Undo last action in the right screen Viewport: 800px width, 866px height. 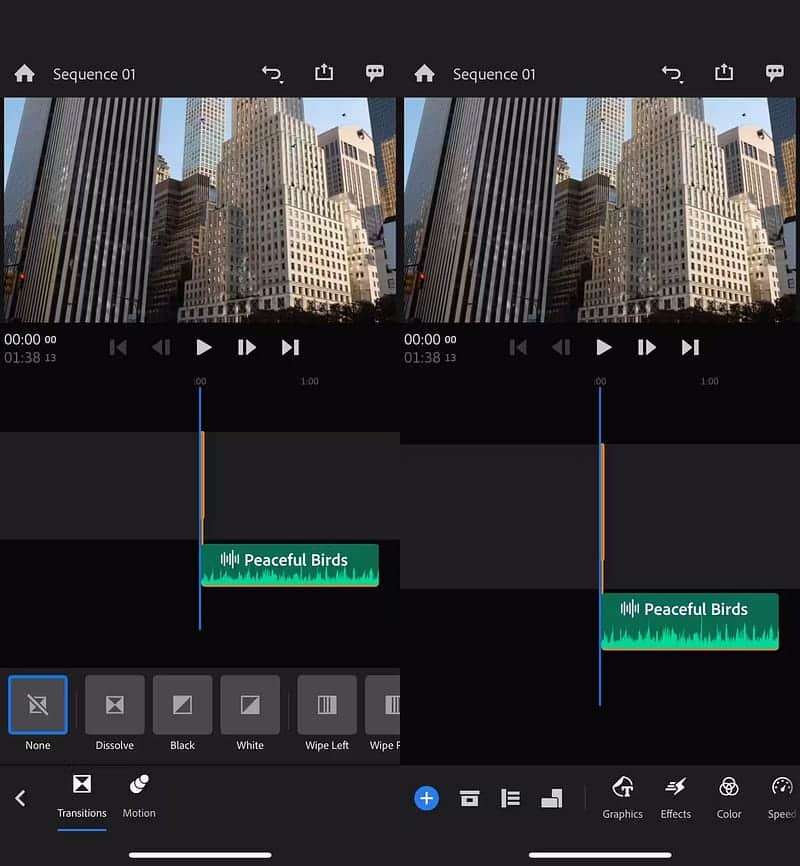click(672, 73)
